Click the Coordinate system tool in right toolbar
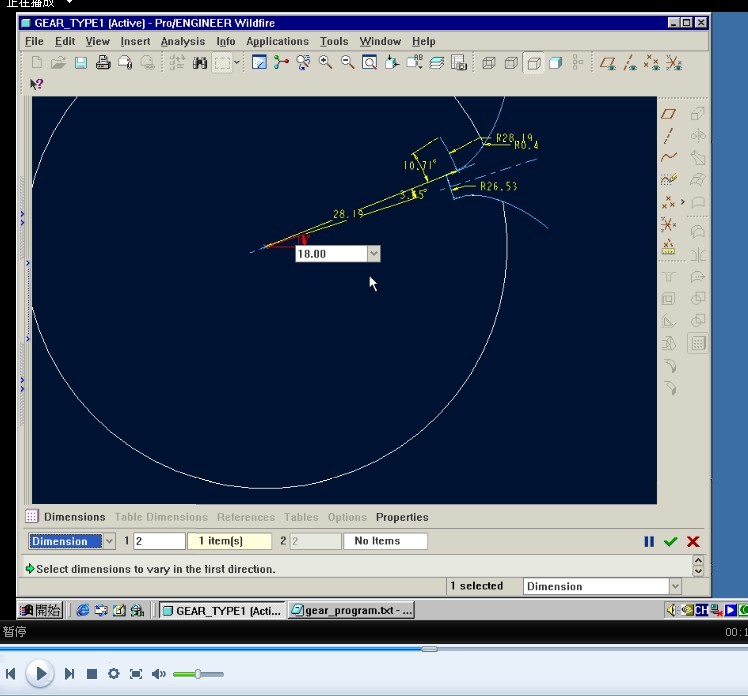The image size is (748, 696). point(668,224)
